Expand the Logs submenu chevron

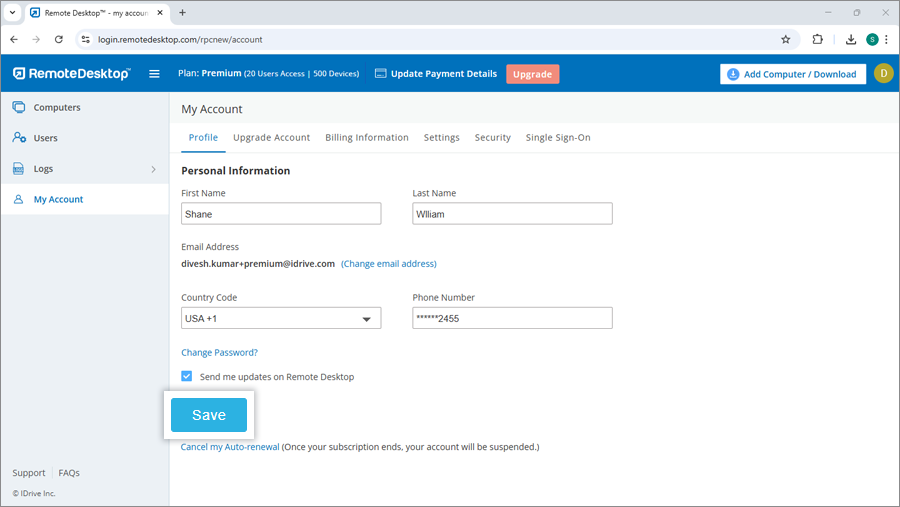pos(153,169)
